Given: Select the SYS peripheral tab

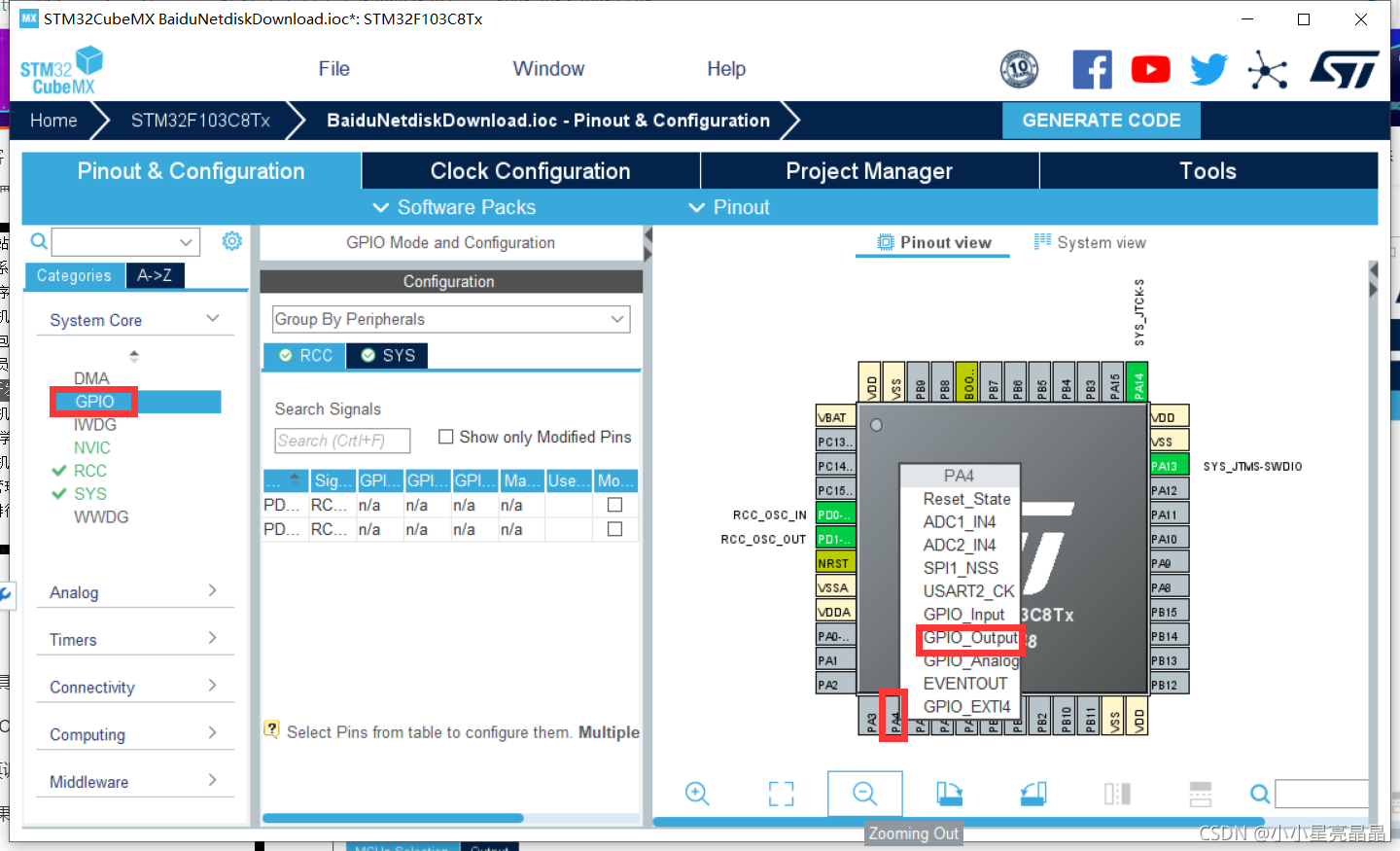Looking at the screenshot, I should click(x=388, y=356).
